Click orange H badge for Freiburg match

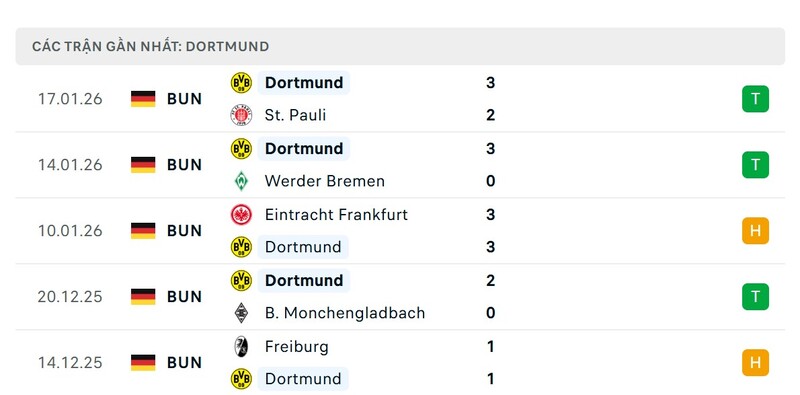[756, 362]
